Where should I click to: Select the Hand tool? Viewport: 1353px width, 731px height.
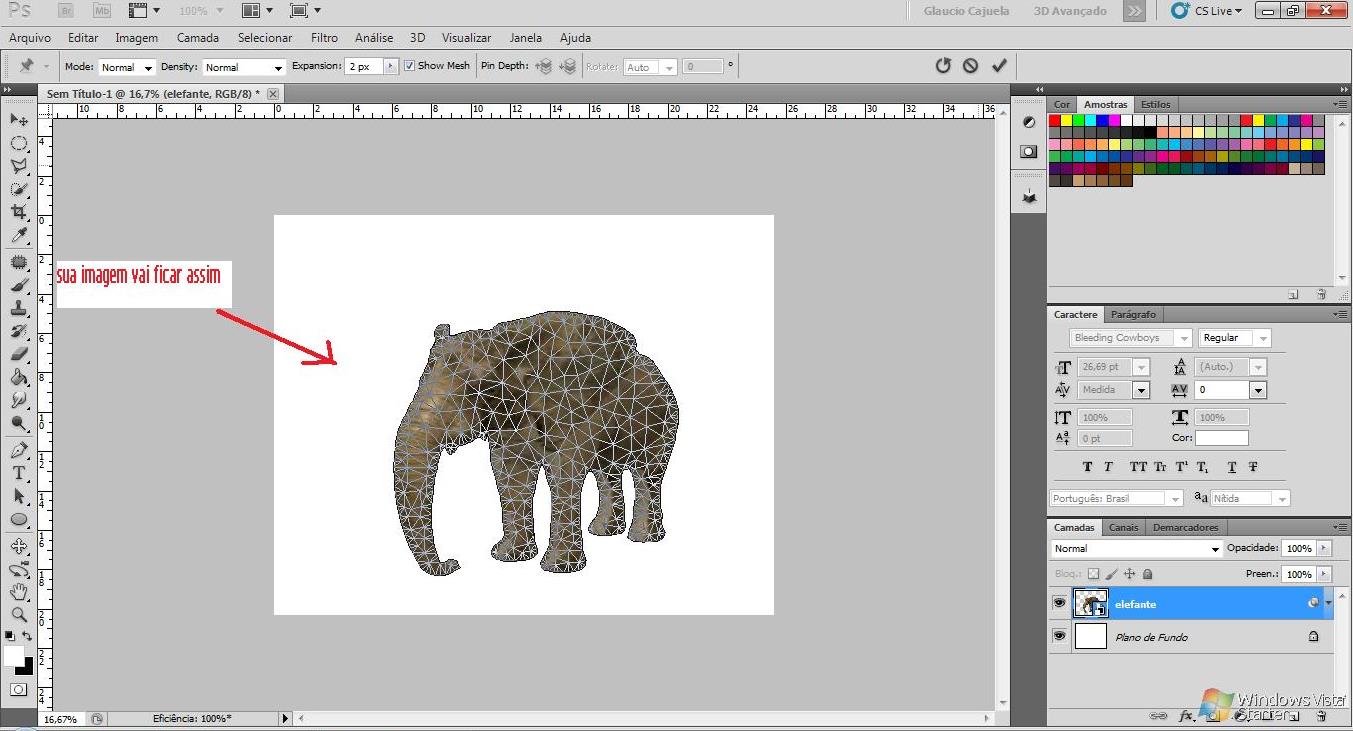click(x=19, y=592)
